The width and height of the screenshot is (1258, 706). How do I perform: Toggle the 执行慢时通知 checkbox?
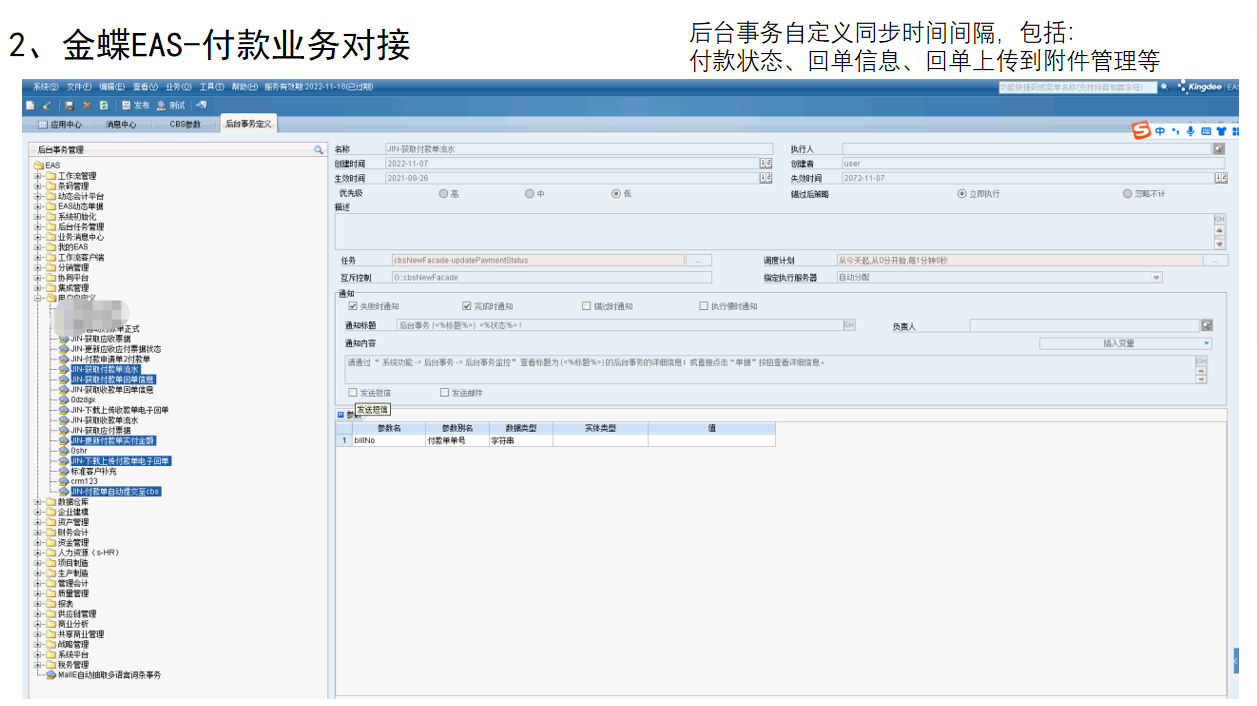point(704,306)
